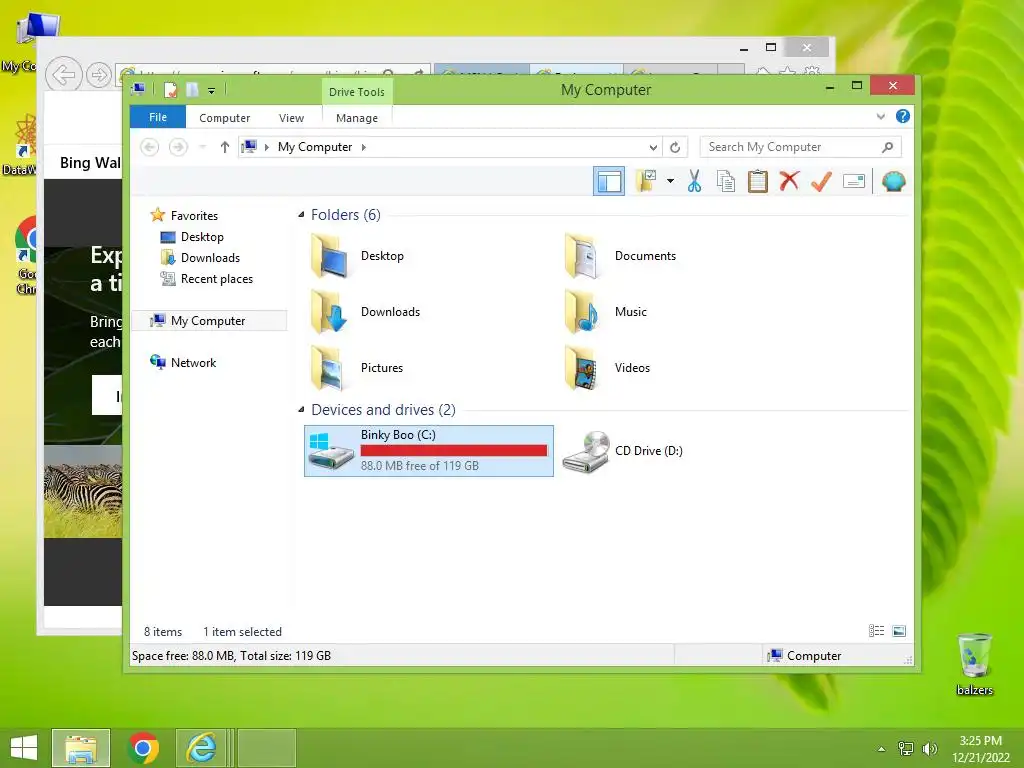Switch to the Computer ribbon tab
1024x768 pixels.
tap(224, 118)
